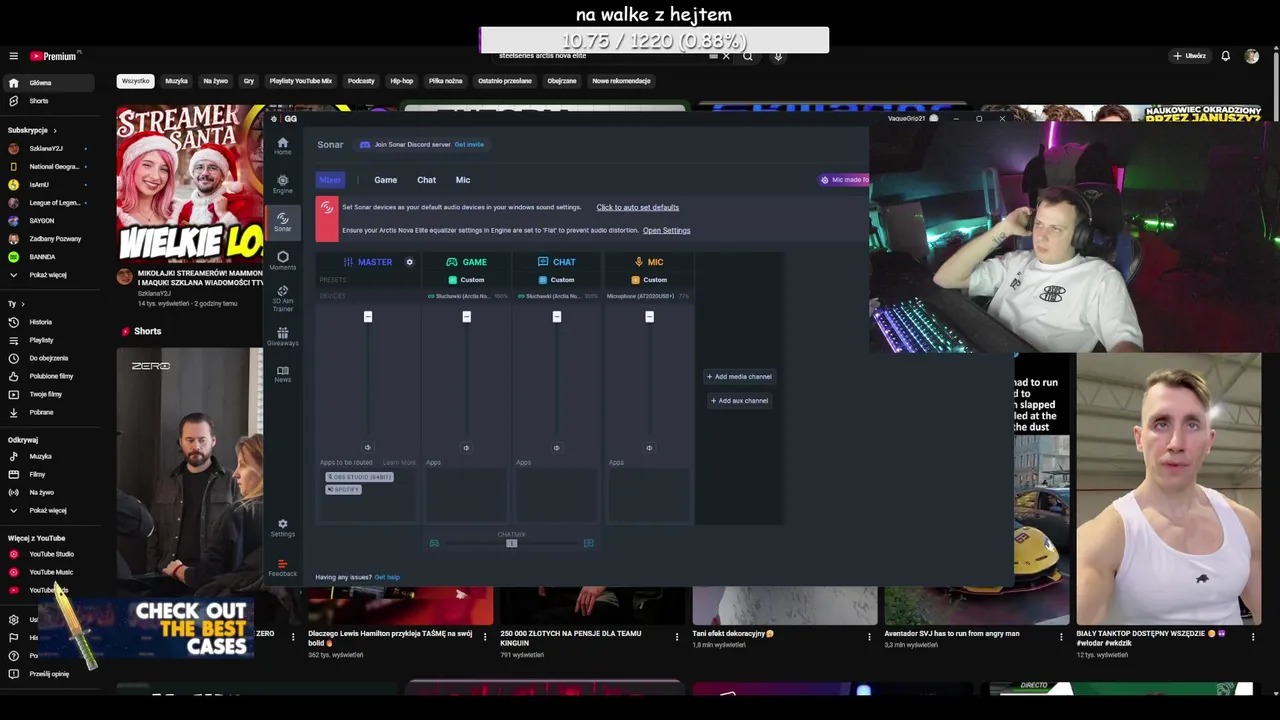Click the Open Settings link in Sonar
Viewport: 1280px width, 720px height.
coord(666,230)
